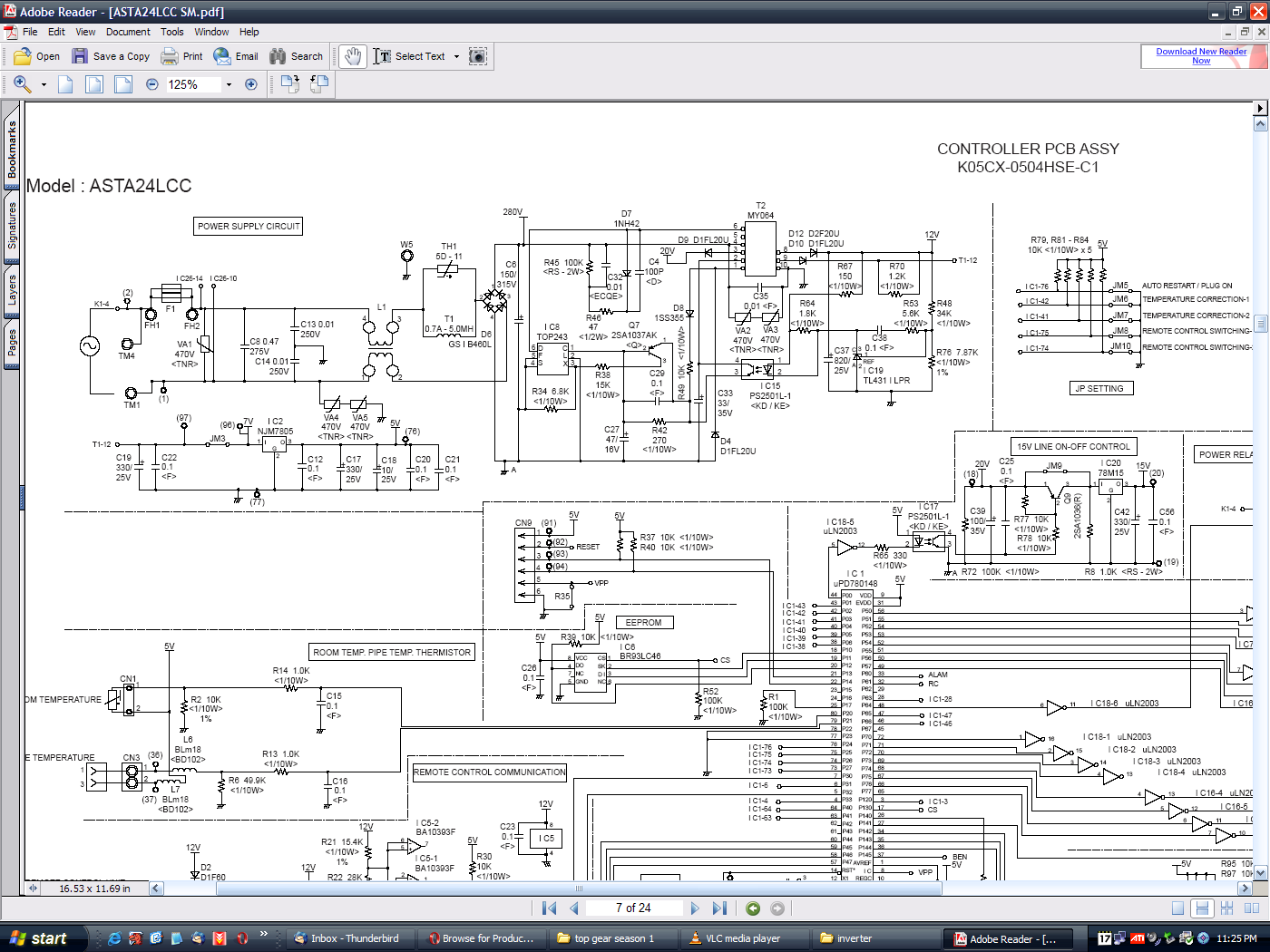Open the Zoom In tool dropdown arrow

(x=44, y=84)
